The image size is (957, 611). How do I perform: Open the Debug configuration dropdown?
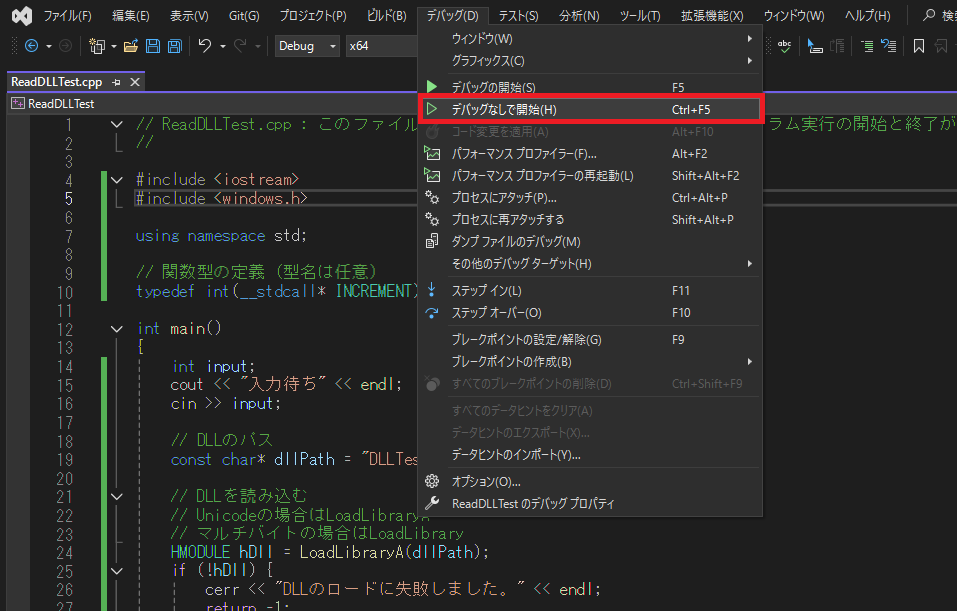(x=306, y=46)
